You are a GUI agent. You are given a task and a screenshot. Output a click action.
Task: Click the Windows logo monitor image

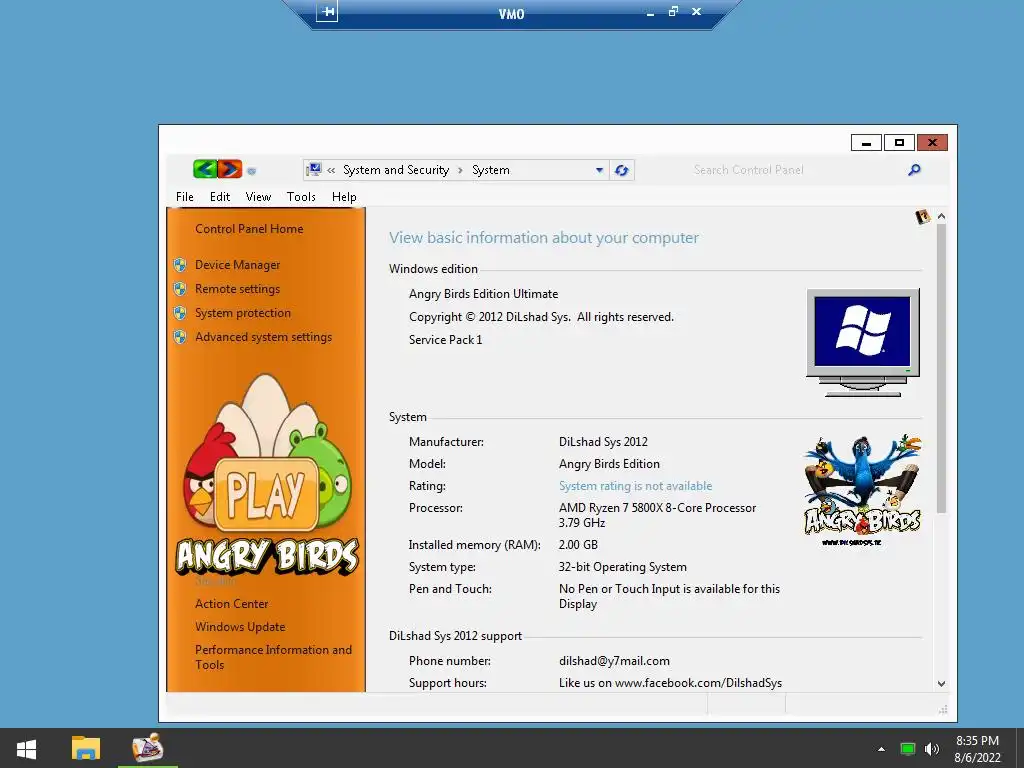coord(863,342)
